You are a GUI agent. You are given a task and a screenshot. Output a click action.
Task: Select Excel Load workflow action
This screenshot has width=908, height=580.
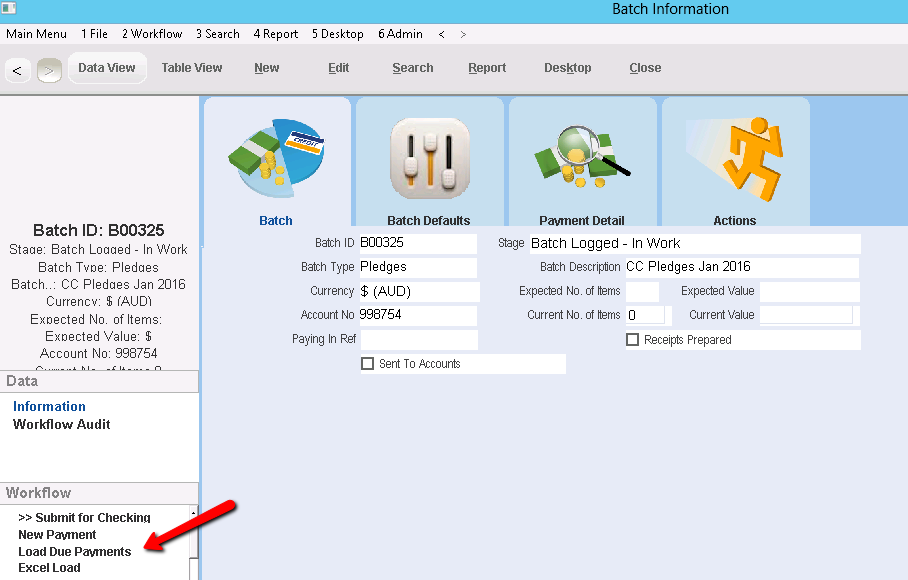(49, 568)
